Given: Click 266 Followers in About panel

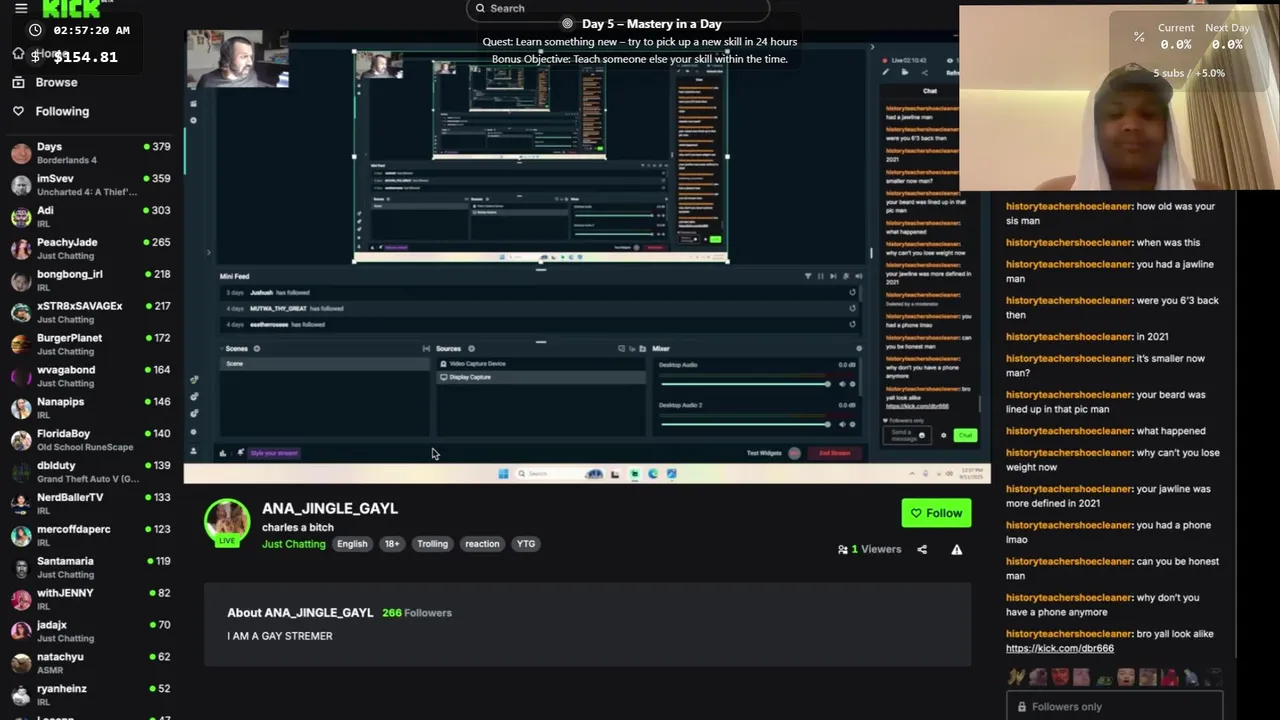Looking at the screenshot, I should click(417, 613).
